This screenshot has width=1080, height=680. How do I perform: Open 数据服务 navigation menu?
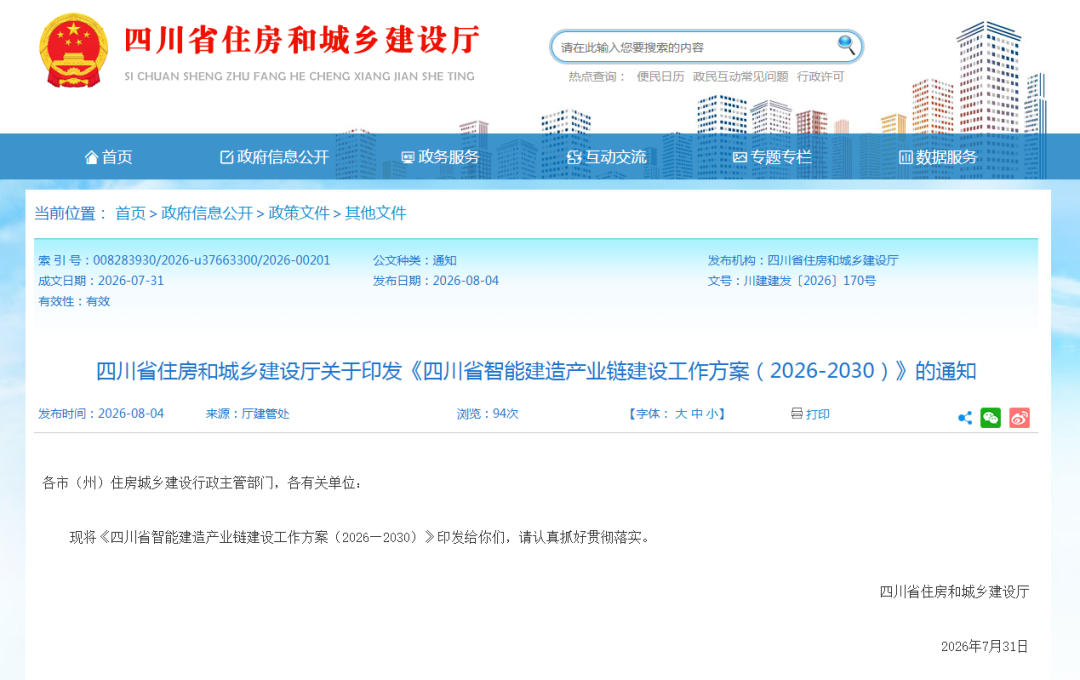coord(938,157)
